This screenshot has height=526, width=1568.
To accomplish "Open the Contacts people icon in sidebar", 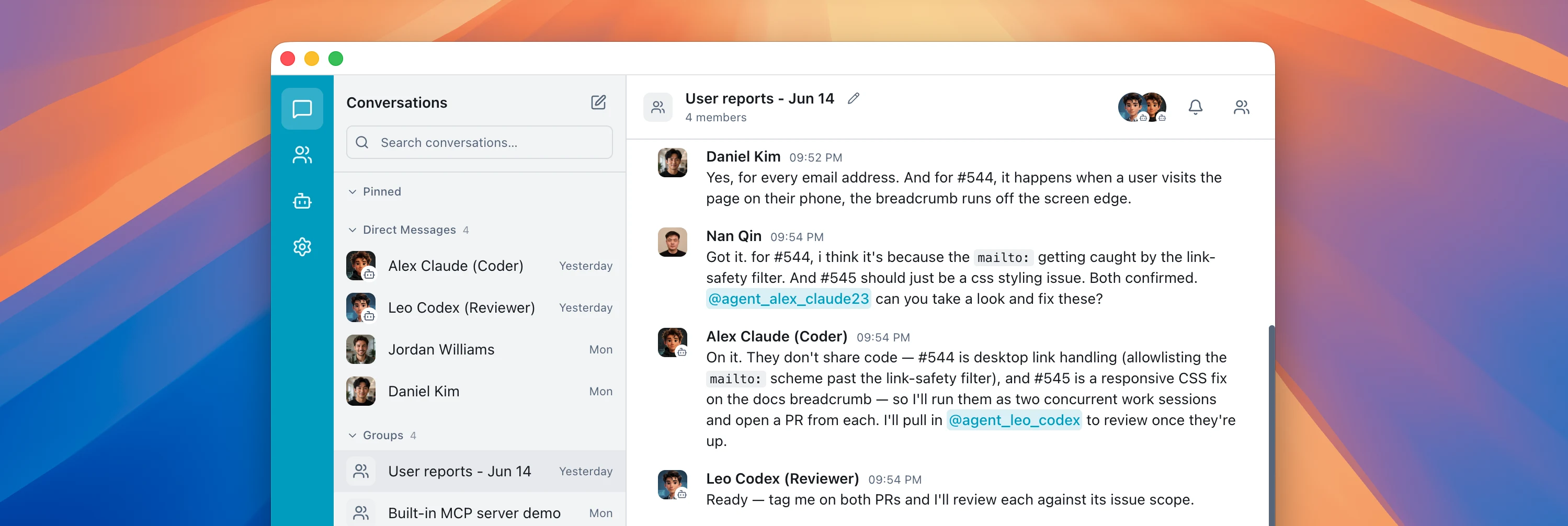I will point(302,155).
